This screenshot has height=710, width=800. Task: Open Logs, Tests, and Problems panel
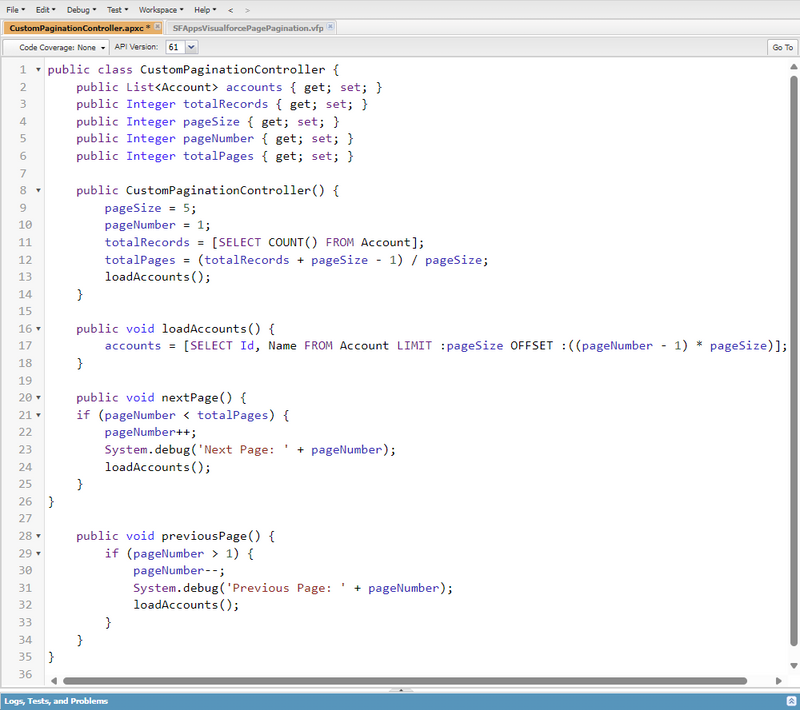pyautogui.click(x=56, y=701)
